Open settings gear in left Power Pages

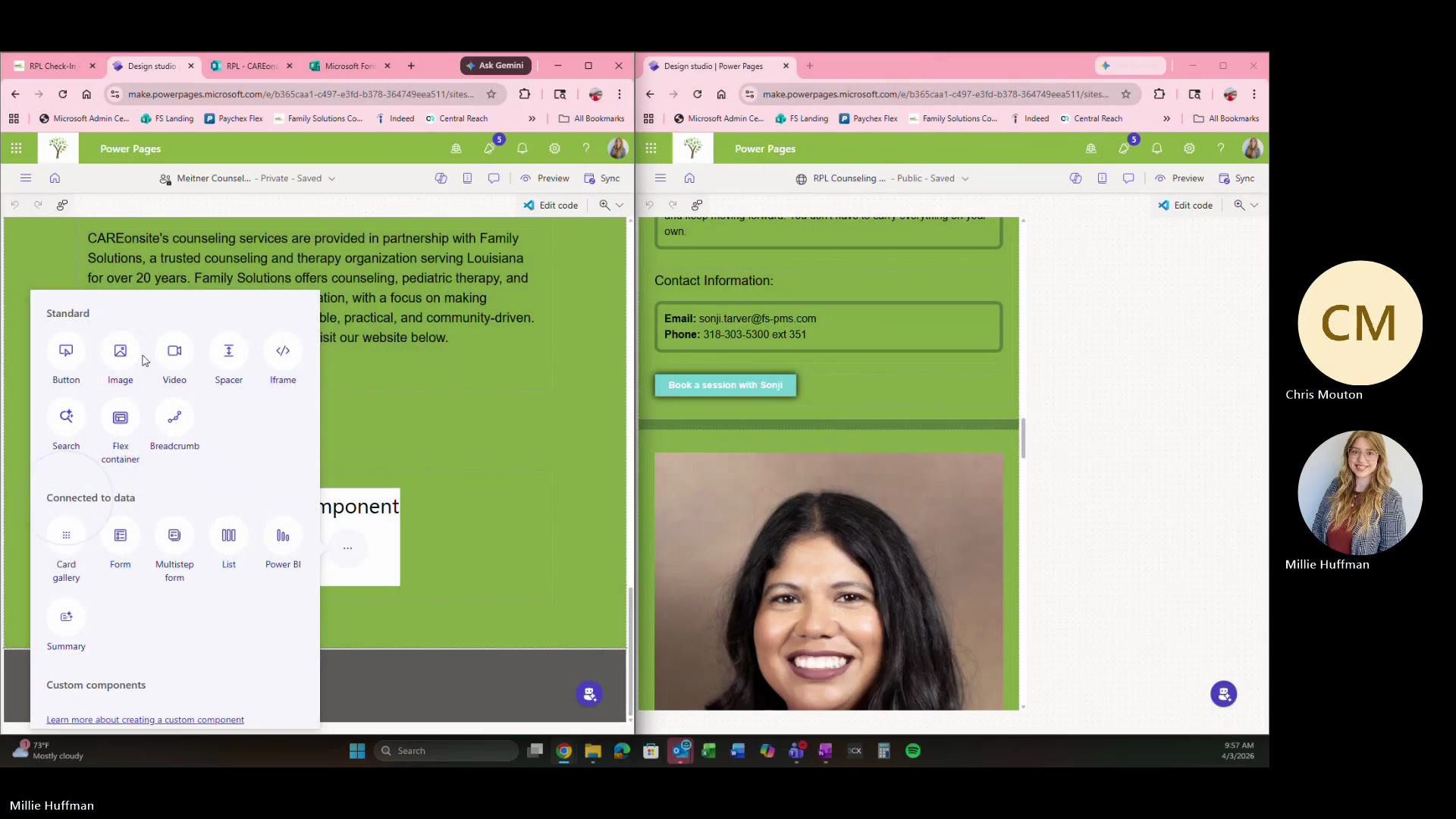(x=554, y=149)
